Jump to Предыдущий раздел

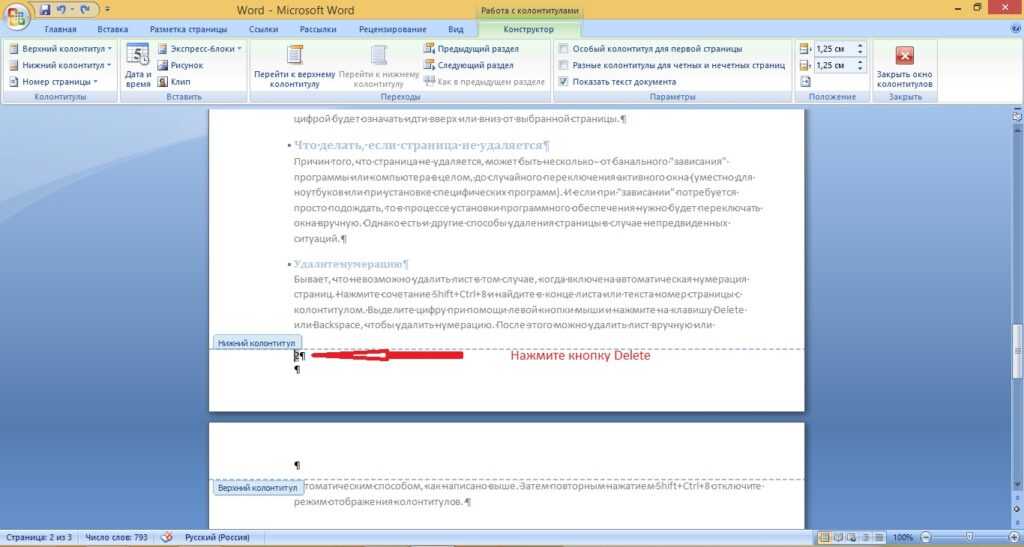pyautogui.click(x=470, y=48)
